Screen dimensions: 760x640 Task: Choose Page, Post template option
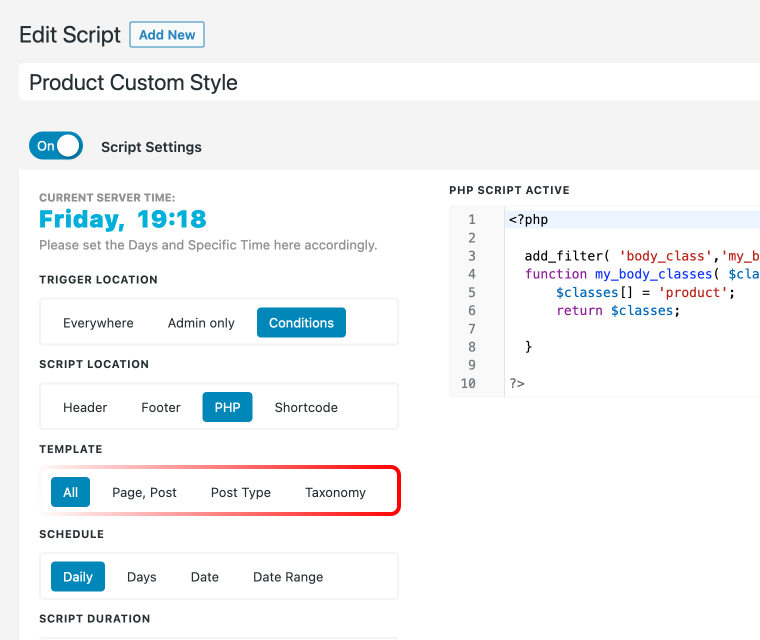(144, 492)
